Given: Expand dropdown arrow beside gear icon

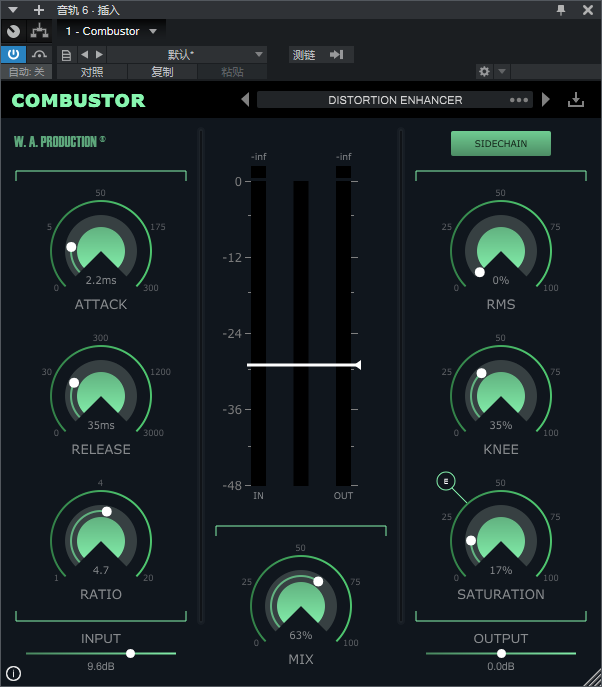Looking at the screenshot, I should click(502, 71).
